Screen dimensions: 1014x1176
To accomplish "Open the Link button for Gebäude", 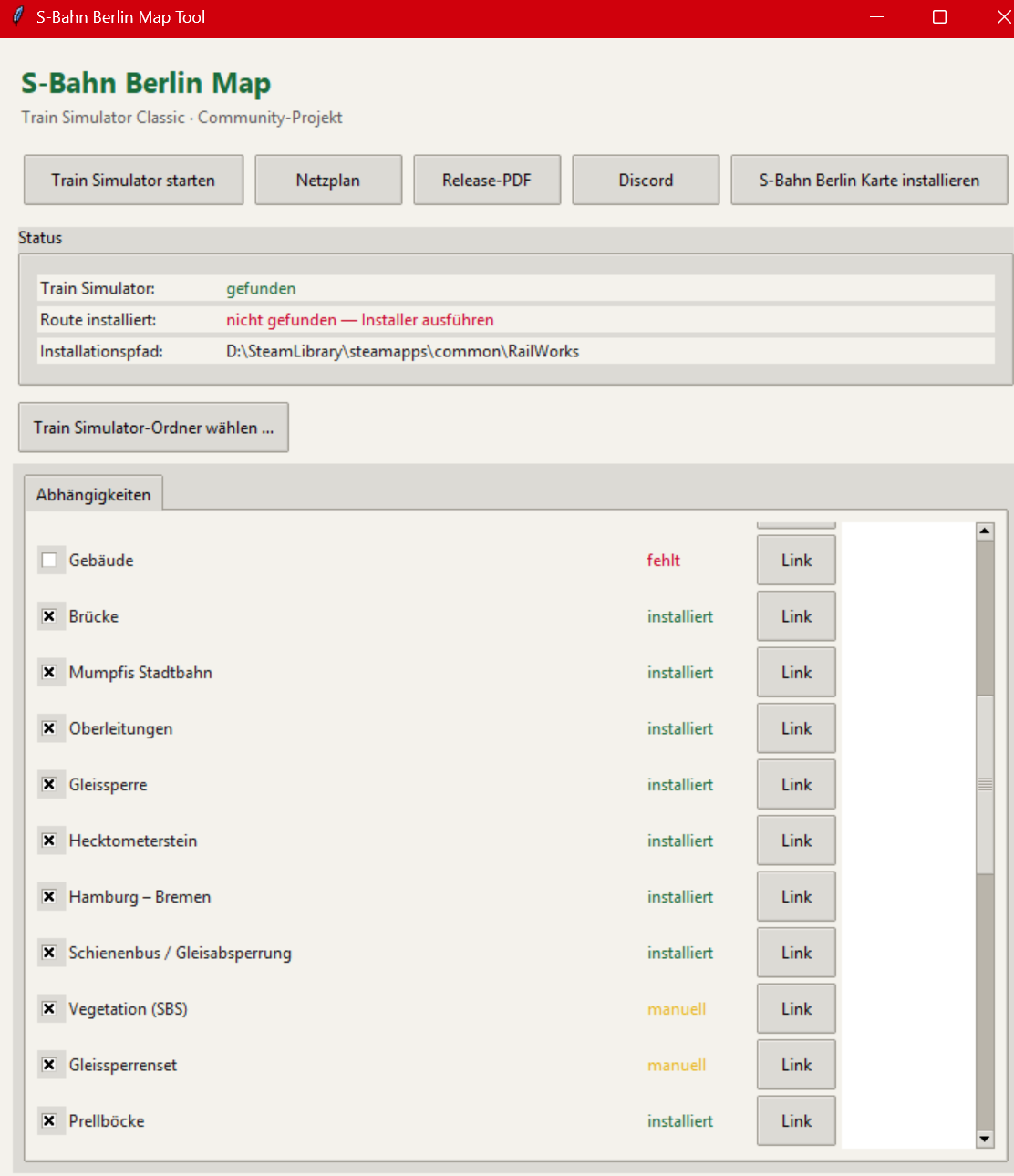I will point(796,561).
